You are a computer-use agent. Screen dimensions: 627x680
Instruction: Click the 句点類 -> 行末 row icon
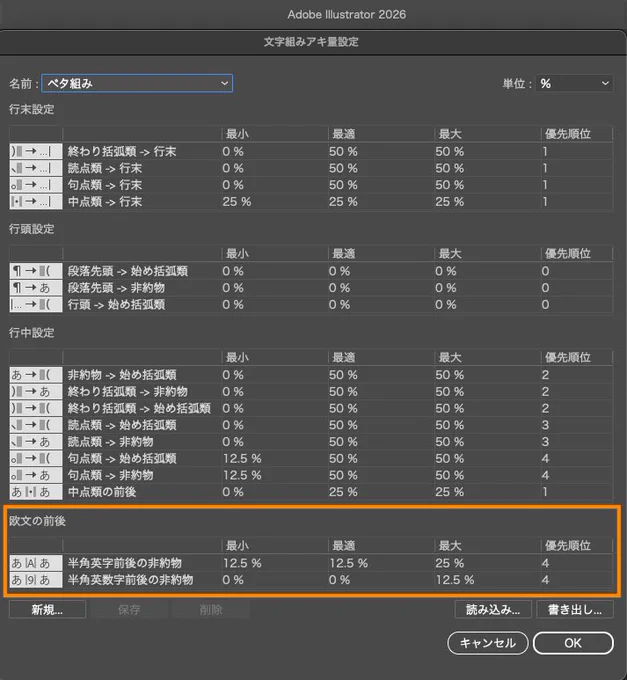[36, 185]
